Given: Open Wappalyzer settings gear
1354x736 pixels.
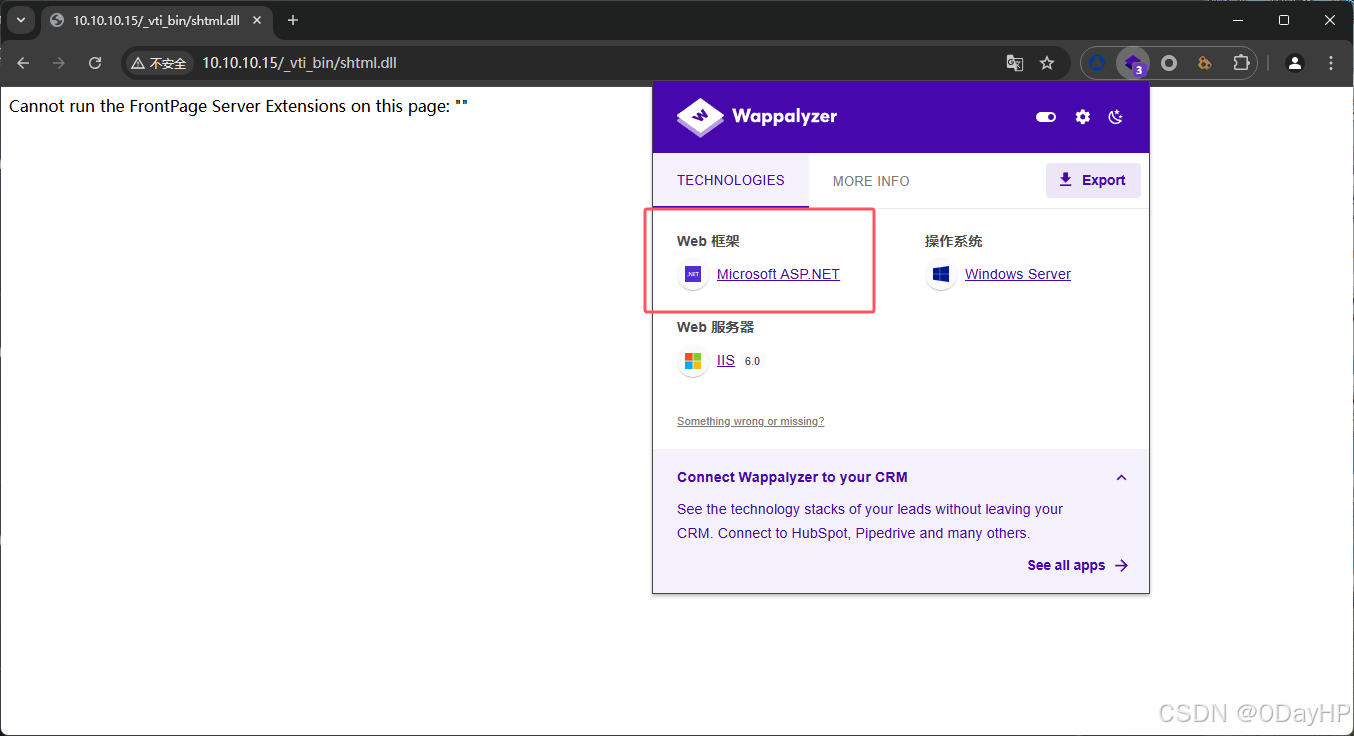Looking at the screenshot, I should [1083, 117].
